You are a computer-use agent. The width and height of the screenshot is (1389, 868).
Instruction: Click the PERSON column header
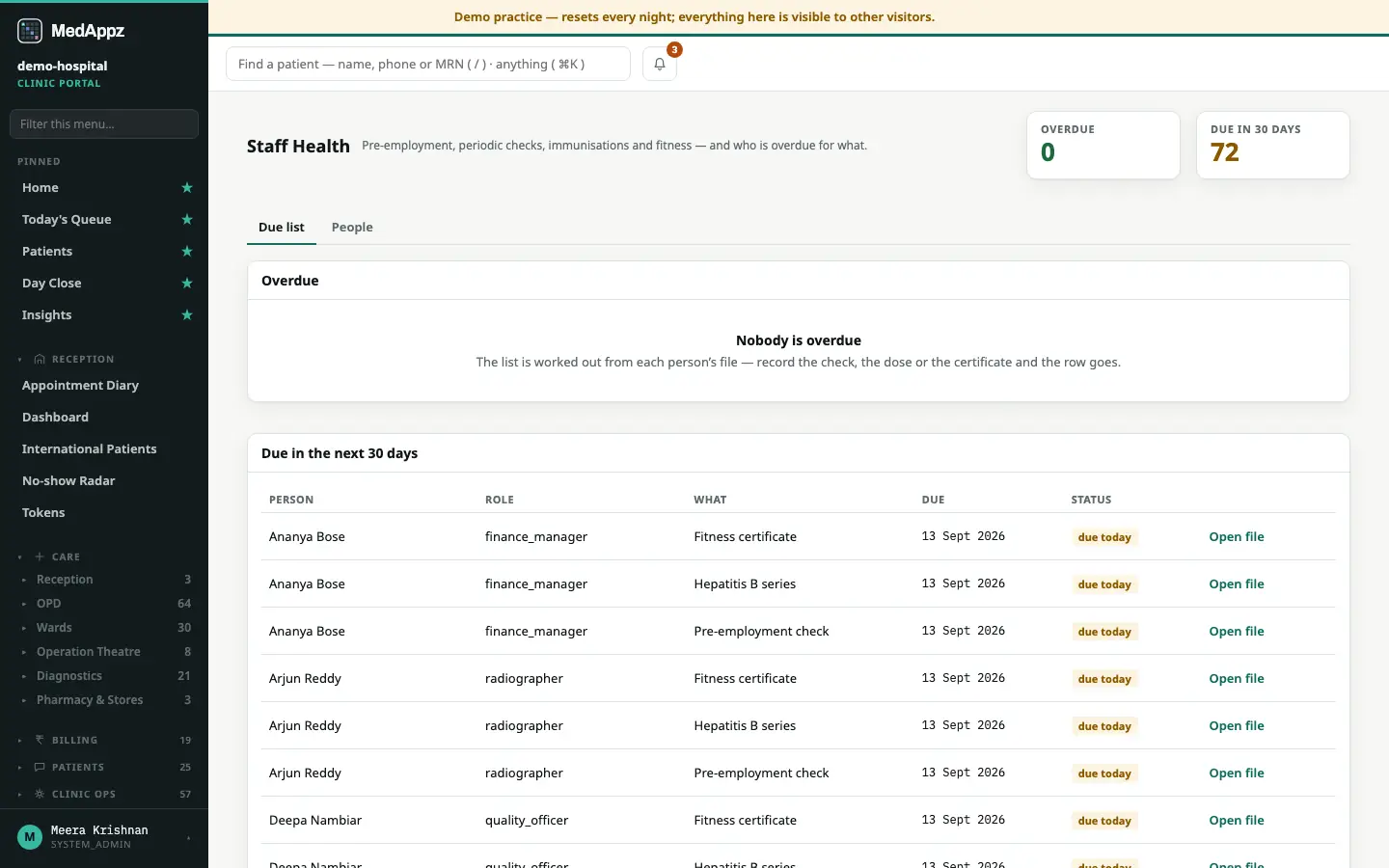(291, 500)
